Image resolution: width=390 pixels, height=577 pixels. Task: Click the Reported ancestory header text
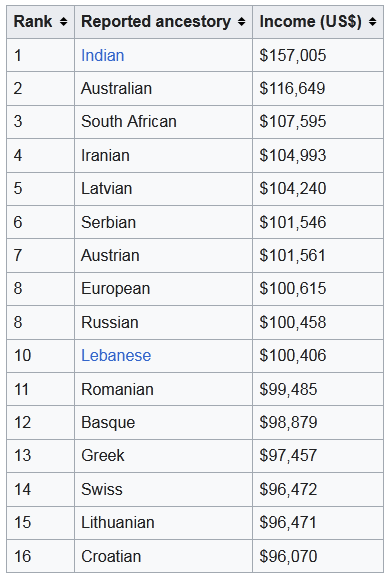click(156, 22)
